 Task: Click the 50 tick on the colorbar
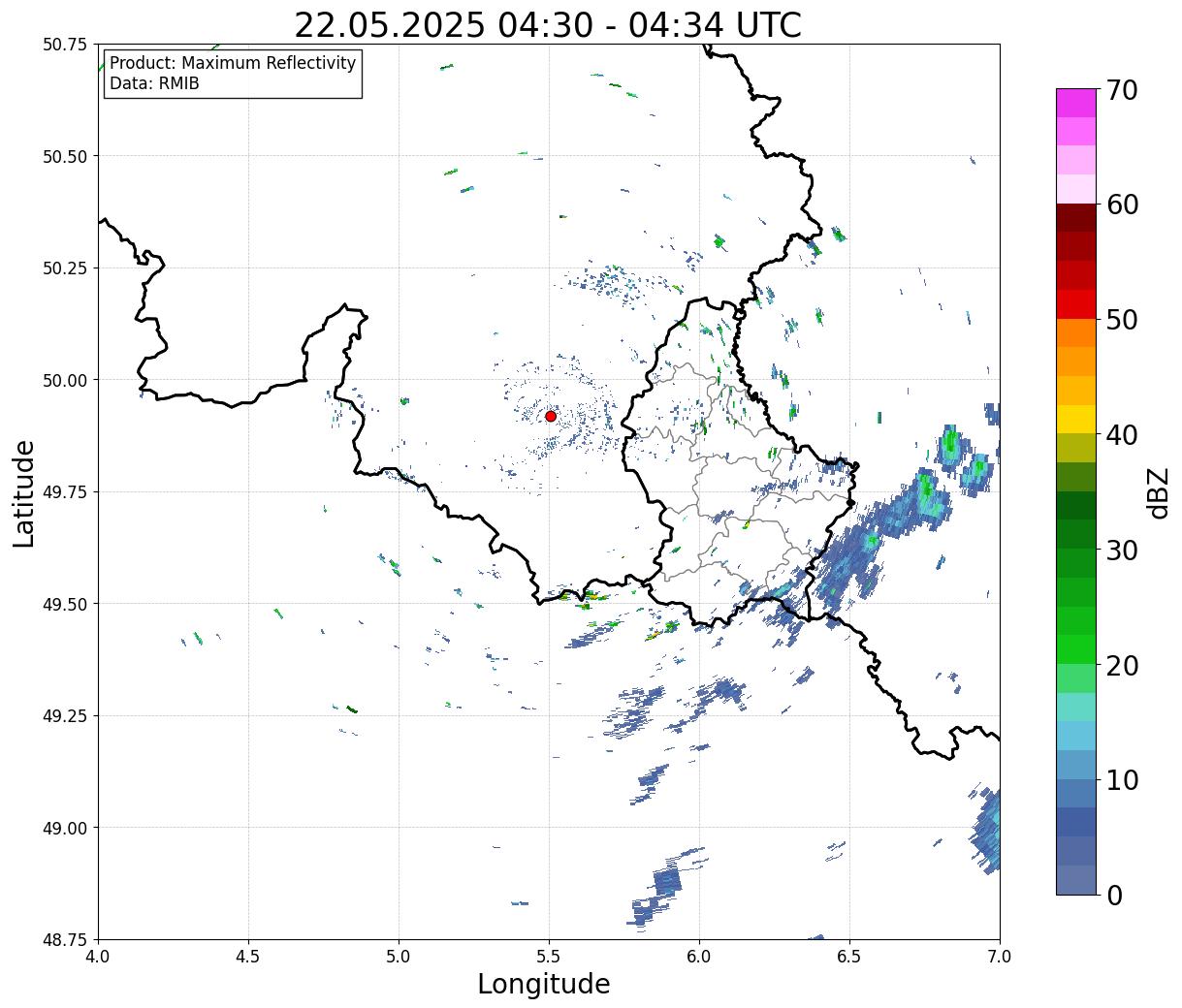1120,320
